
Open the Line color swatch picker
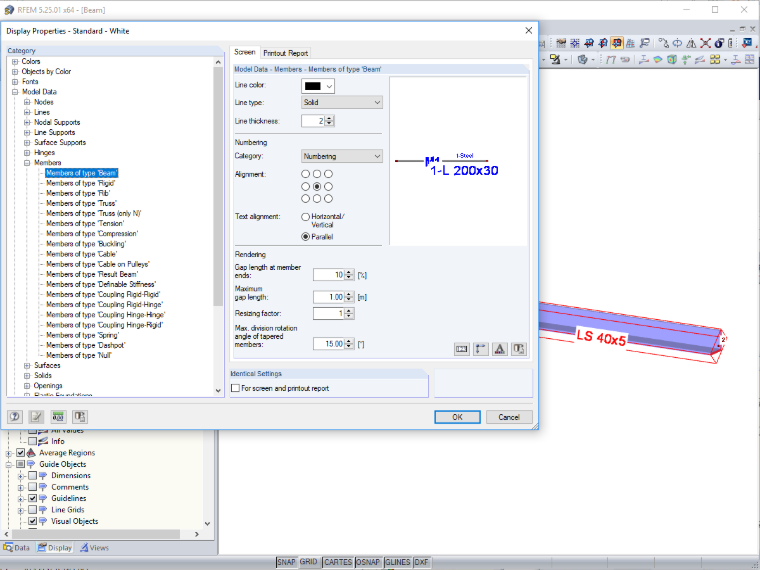[x=318, y=86]
